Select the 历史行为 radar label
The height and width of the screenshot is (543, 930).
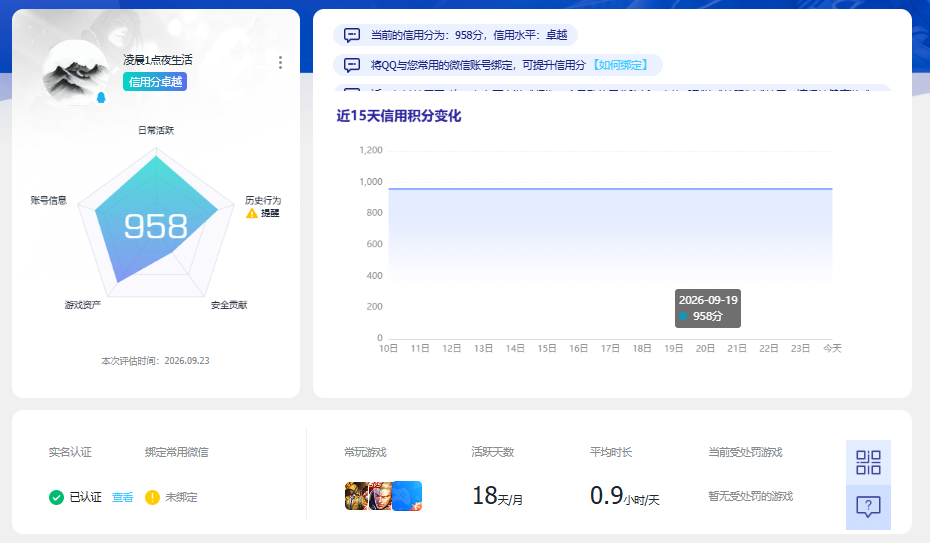[263, 200]
